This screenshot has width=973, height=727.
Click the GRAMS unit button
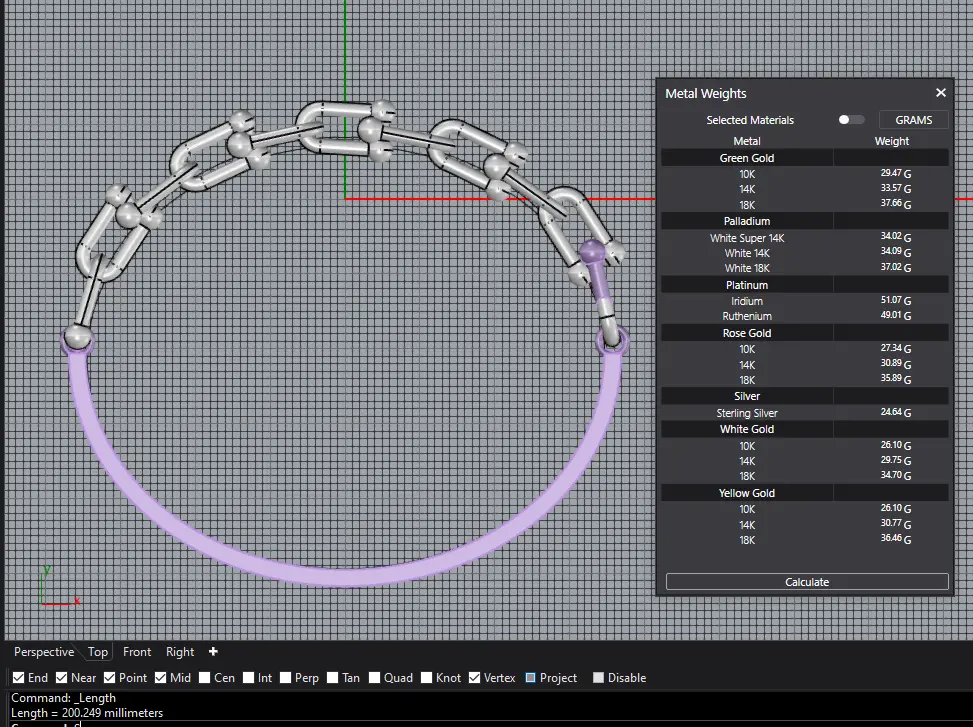913,120
